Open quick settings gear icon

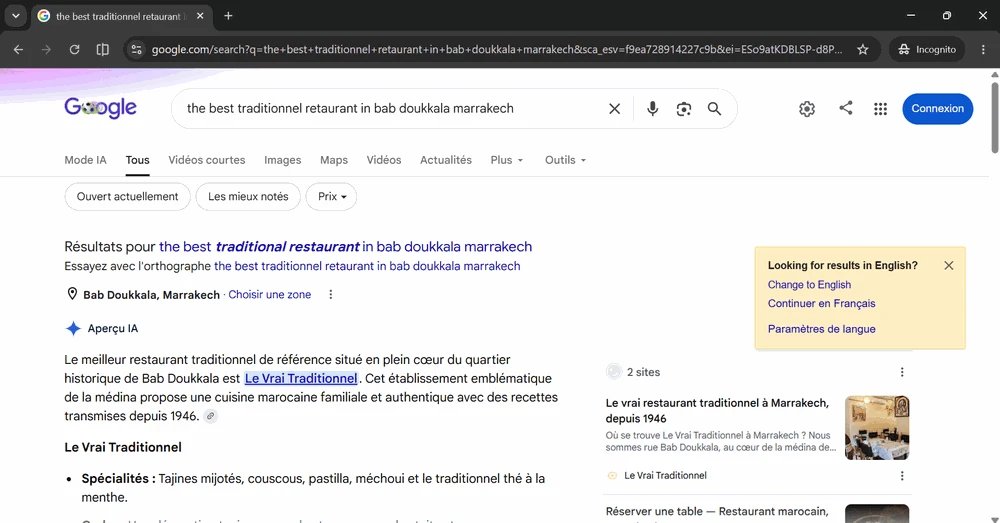pos(807,108)
